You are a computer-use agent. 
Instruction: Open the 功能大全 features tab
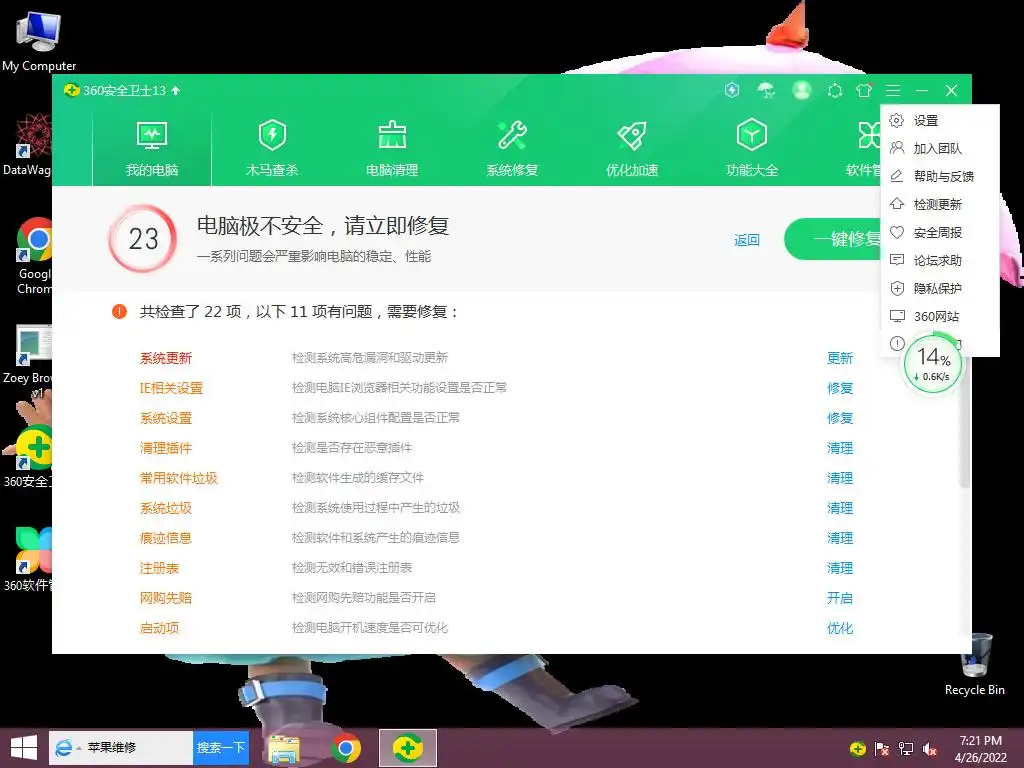752,149
